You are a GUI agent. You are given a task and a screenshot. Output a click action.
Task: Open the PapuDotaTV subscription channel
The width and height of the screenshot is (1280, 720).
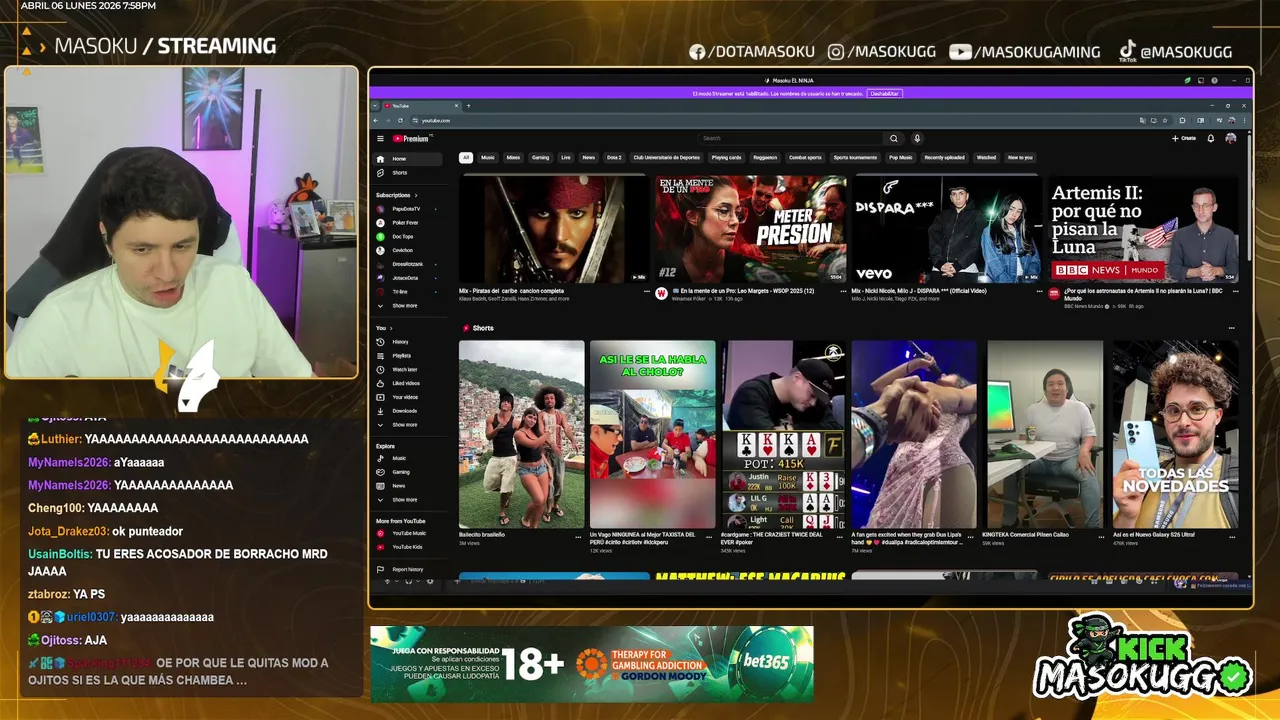(408, 209)
